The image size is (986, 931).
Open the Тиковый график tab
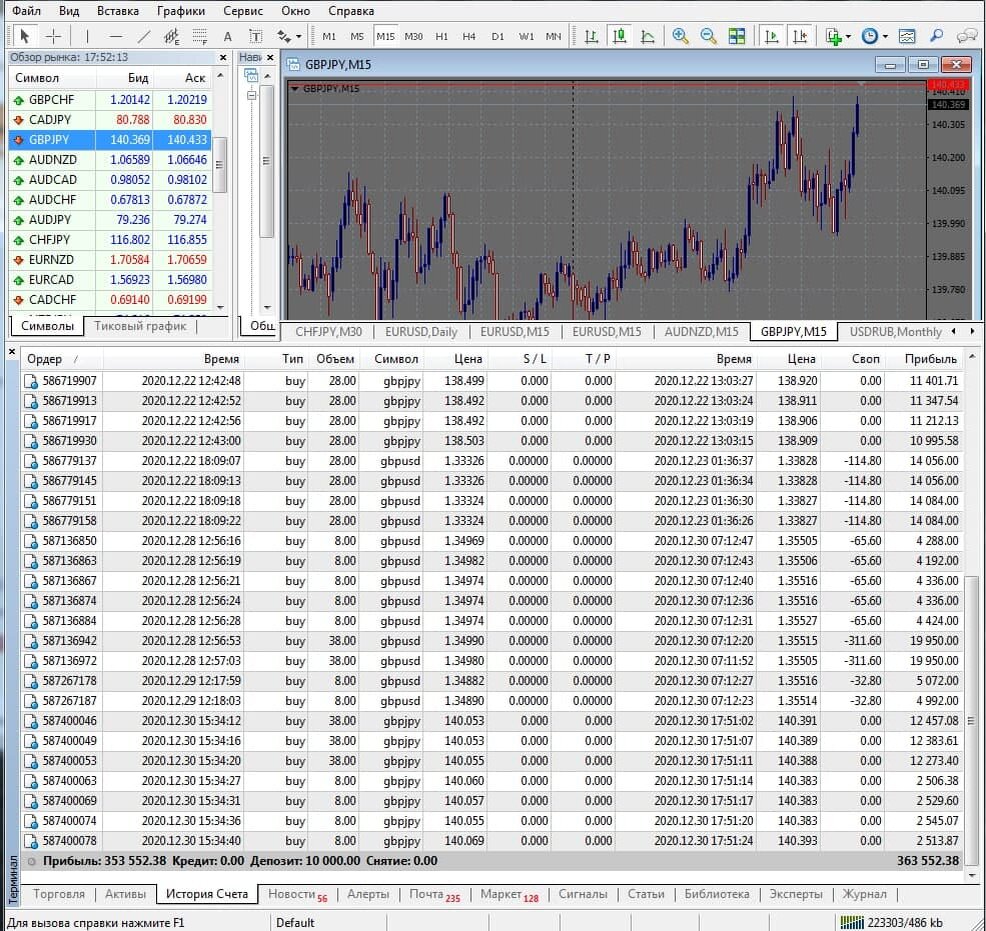pyautogui.click(x=140, y=326)
